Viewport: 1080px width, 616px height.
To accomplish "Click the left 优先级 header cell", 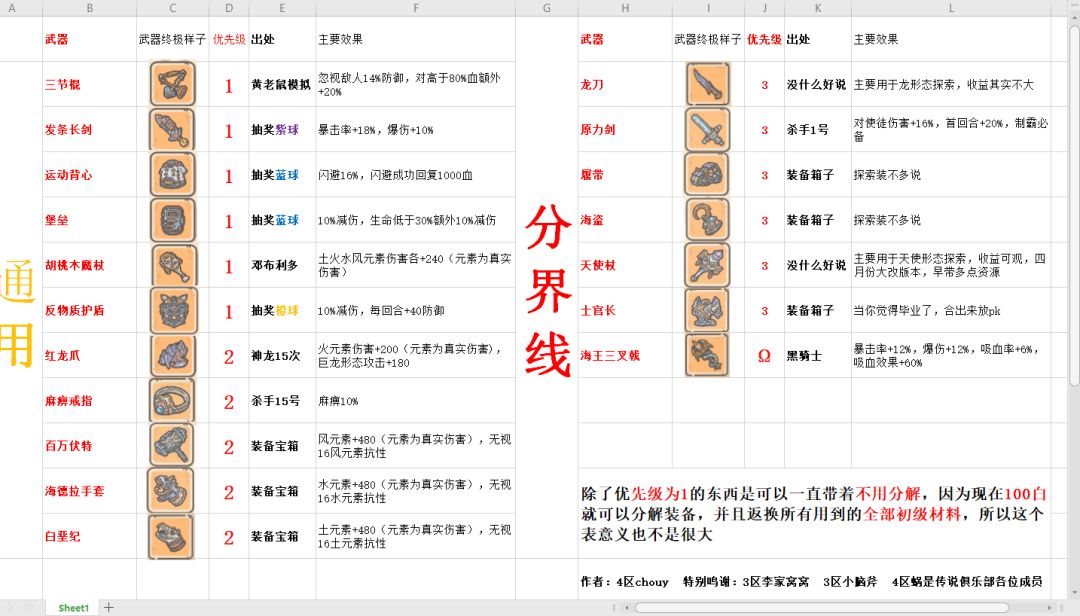I will tap(229, 39).
